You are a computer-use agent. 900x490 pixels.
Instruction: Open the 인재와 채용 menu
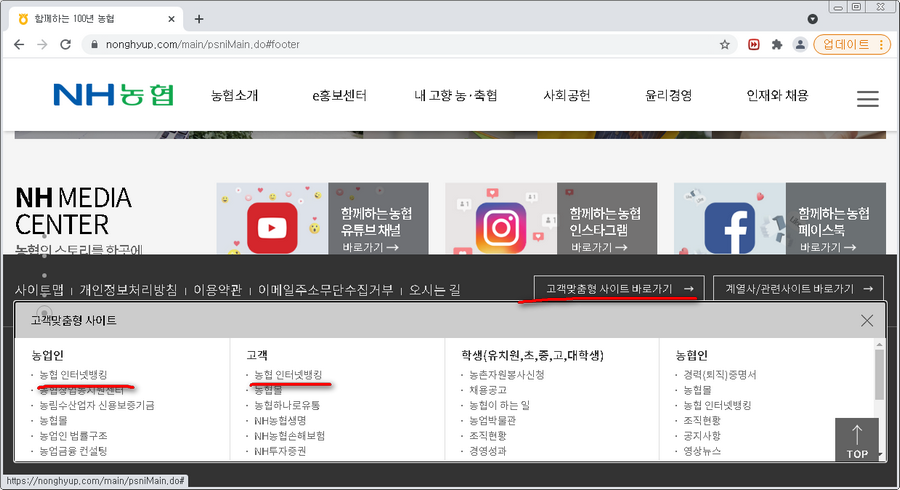point(777,95)
